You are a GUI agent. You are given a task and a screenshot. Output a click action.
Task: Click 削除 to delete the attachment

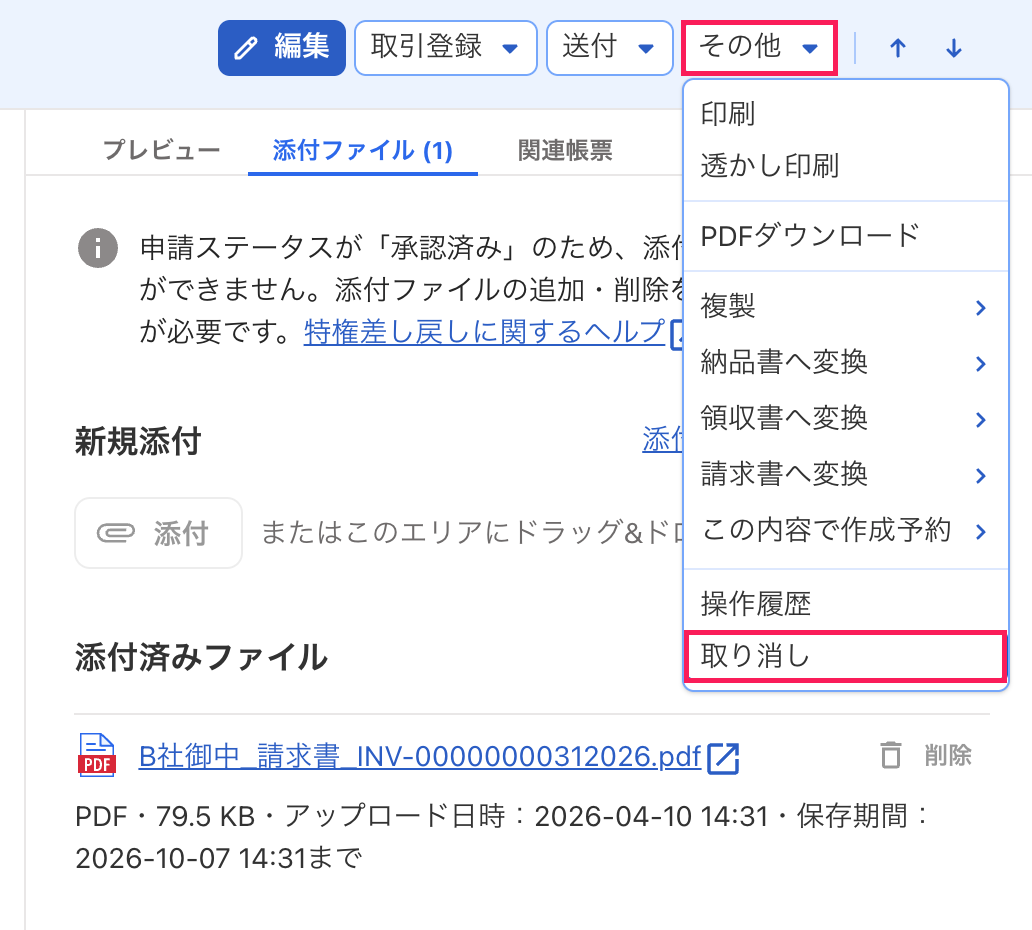point(925,755)
